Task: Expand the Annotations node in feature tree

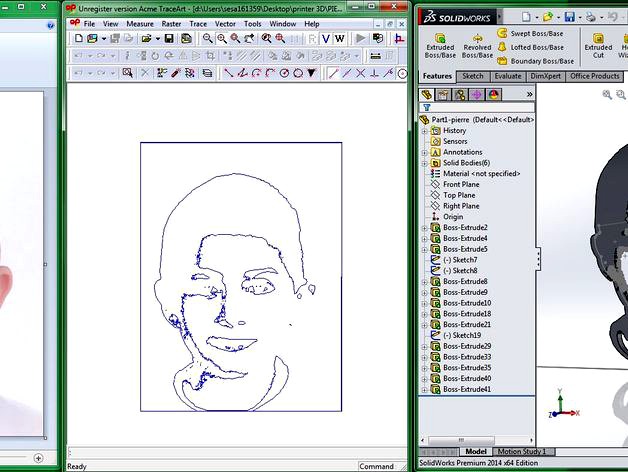Action: click(x=424, y=153)
